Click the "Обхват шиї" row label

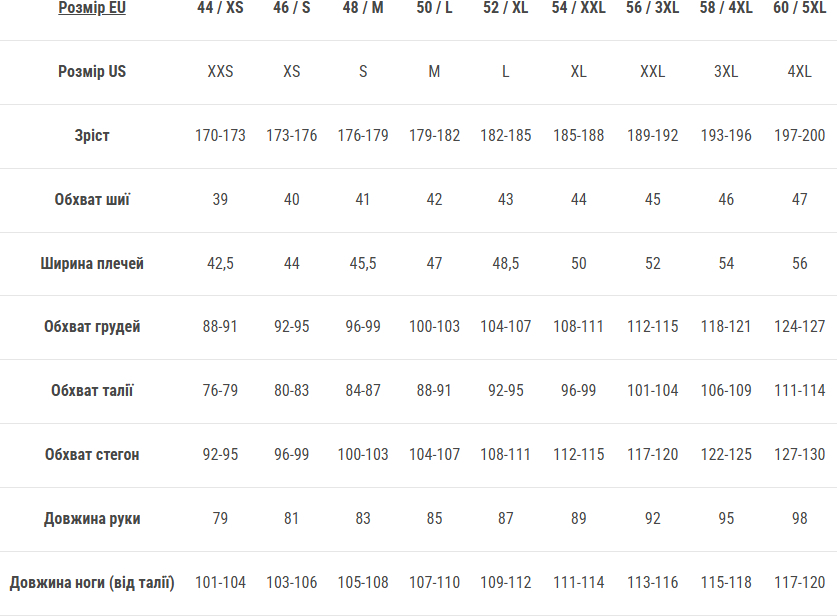point(92,199)
